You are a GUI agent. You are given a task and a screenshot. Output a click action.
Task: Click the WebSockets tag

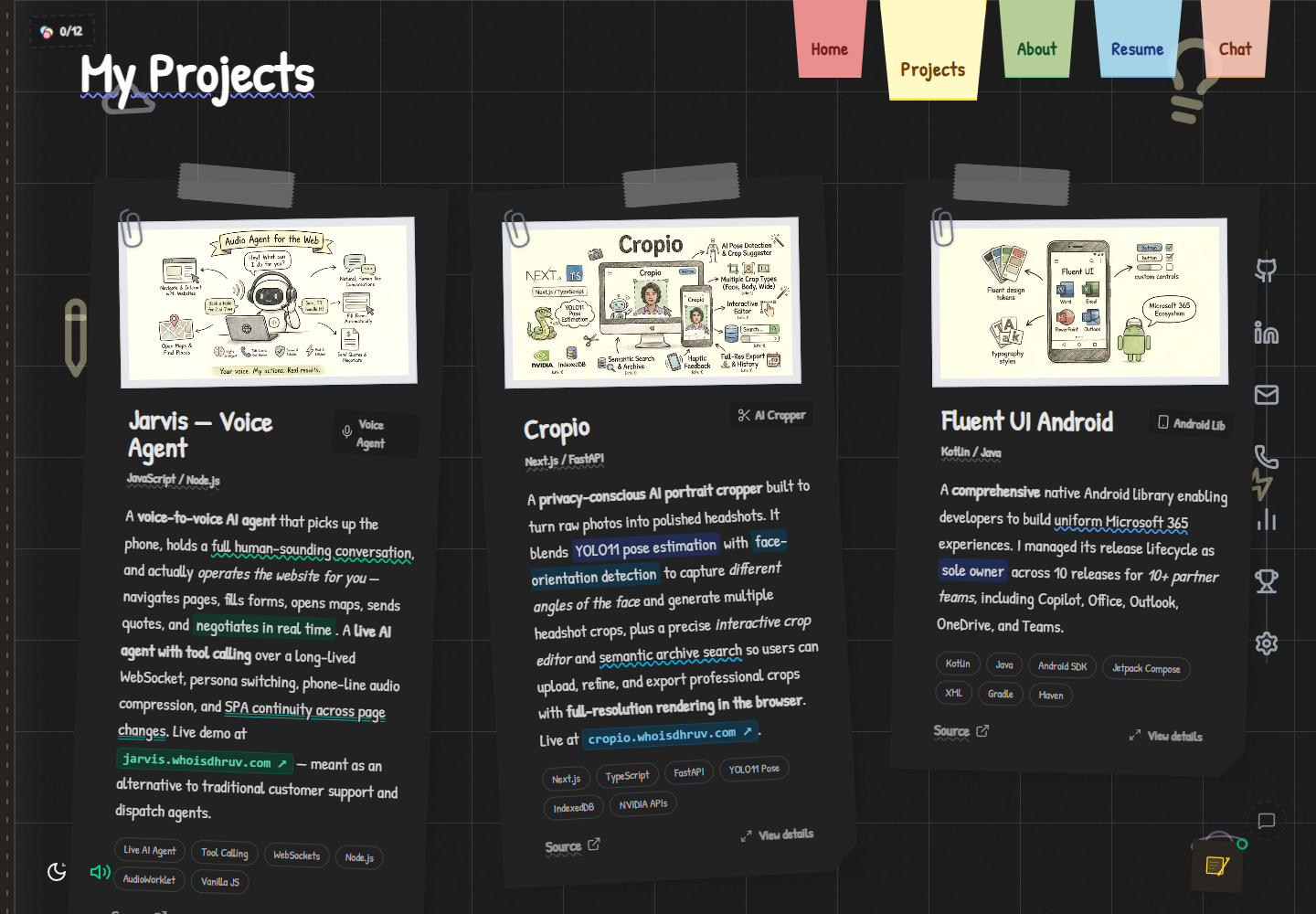pyautogui.click(x=297, y=856)
